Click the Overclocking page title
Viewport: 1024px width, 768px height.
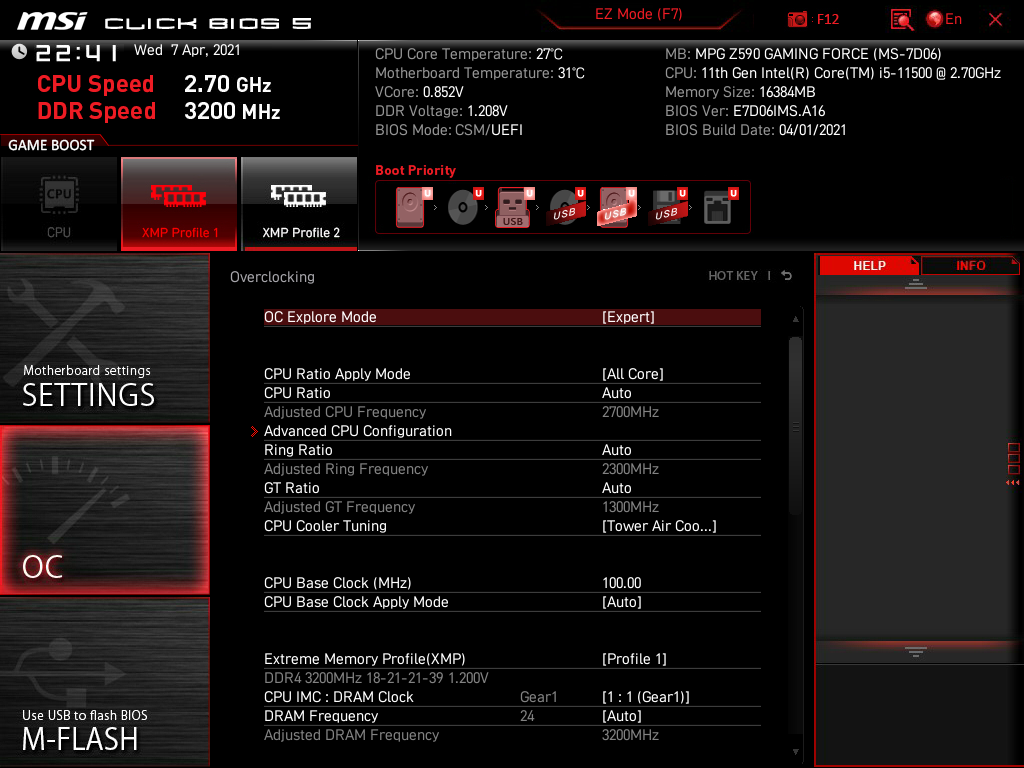tap(272, 277)
